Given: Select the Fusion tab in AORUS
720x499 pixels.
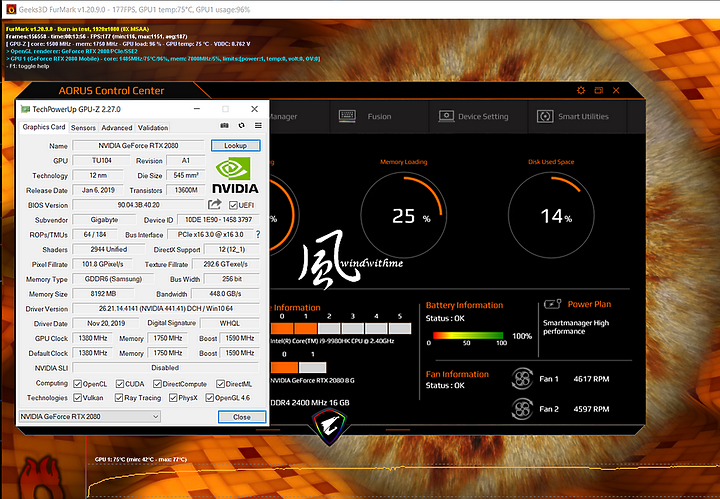Looking at the screenshot, I should click(379, 116).
